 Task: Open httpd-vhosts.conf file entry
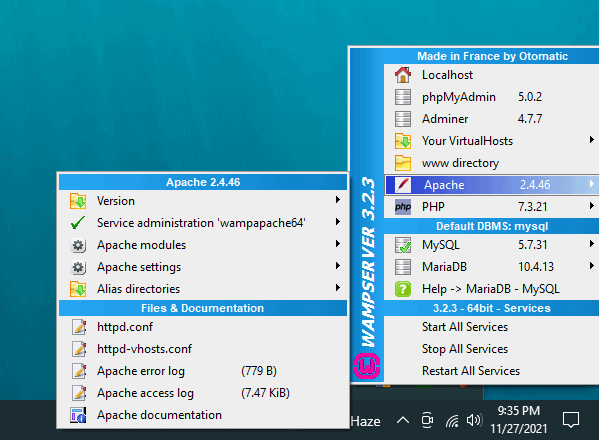[x=203, y=349]
